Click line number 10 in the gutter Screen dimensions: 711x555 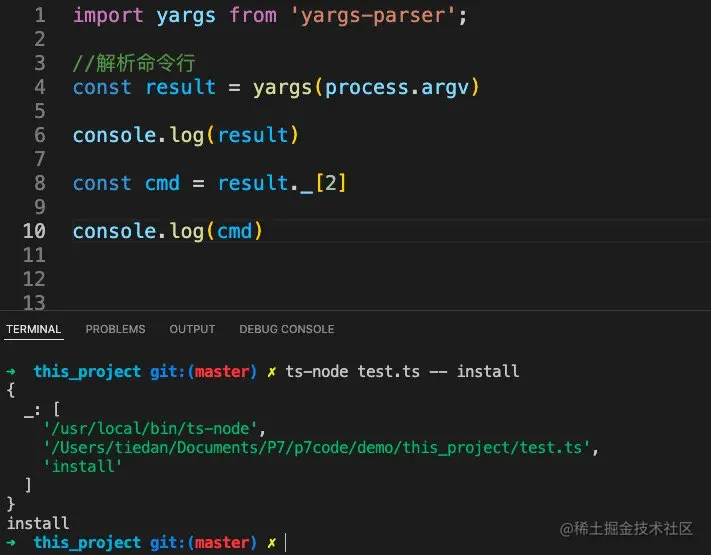[x=34, y=231]
